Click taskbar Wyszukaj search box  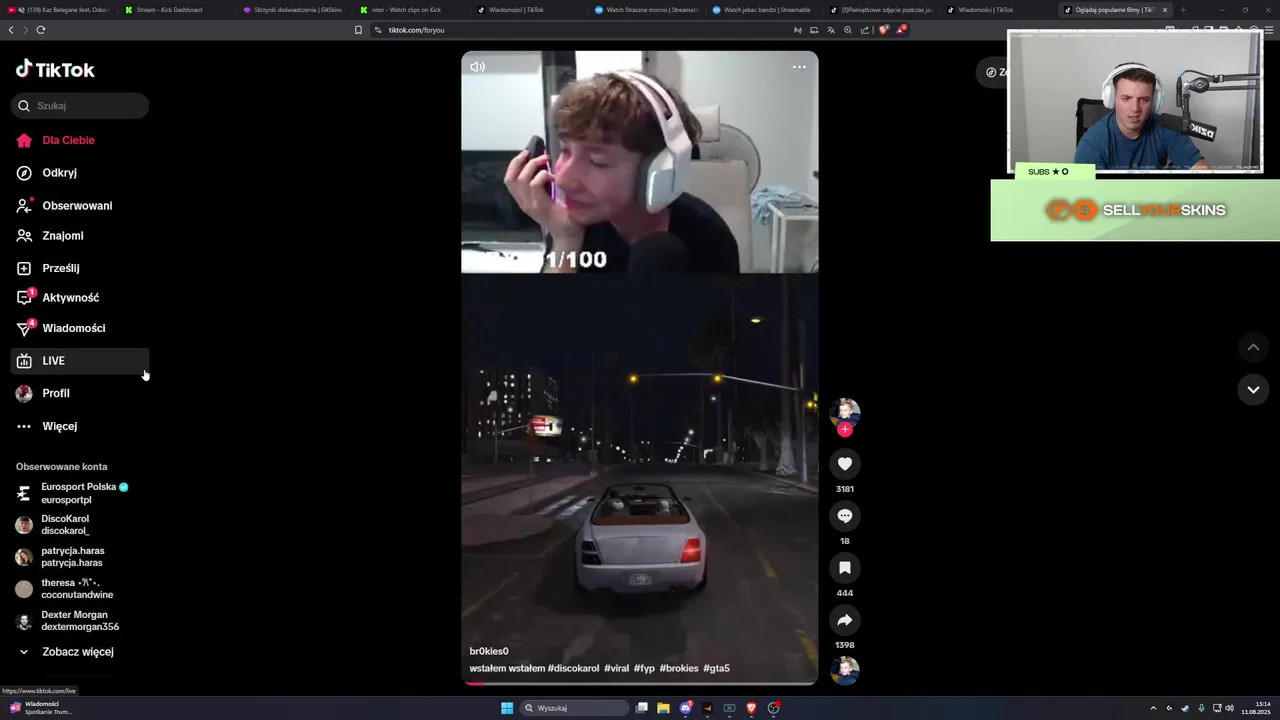[x=575, y=708]
